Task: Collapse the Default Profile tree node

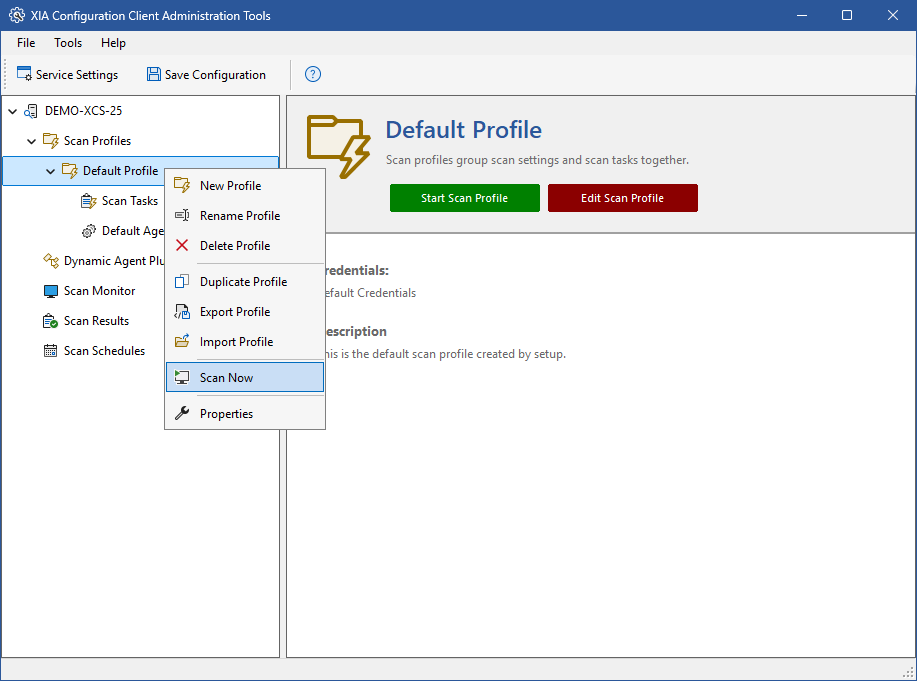Action: [51, 171]
